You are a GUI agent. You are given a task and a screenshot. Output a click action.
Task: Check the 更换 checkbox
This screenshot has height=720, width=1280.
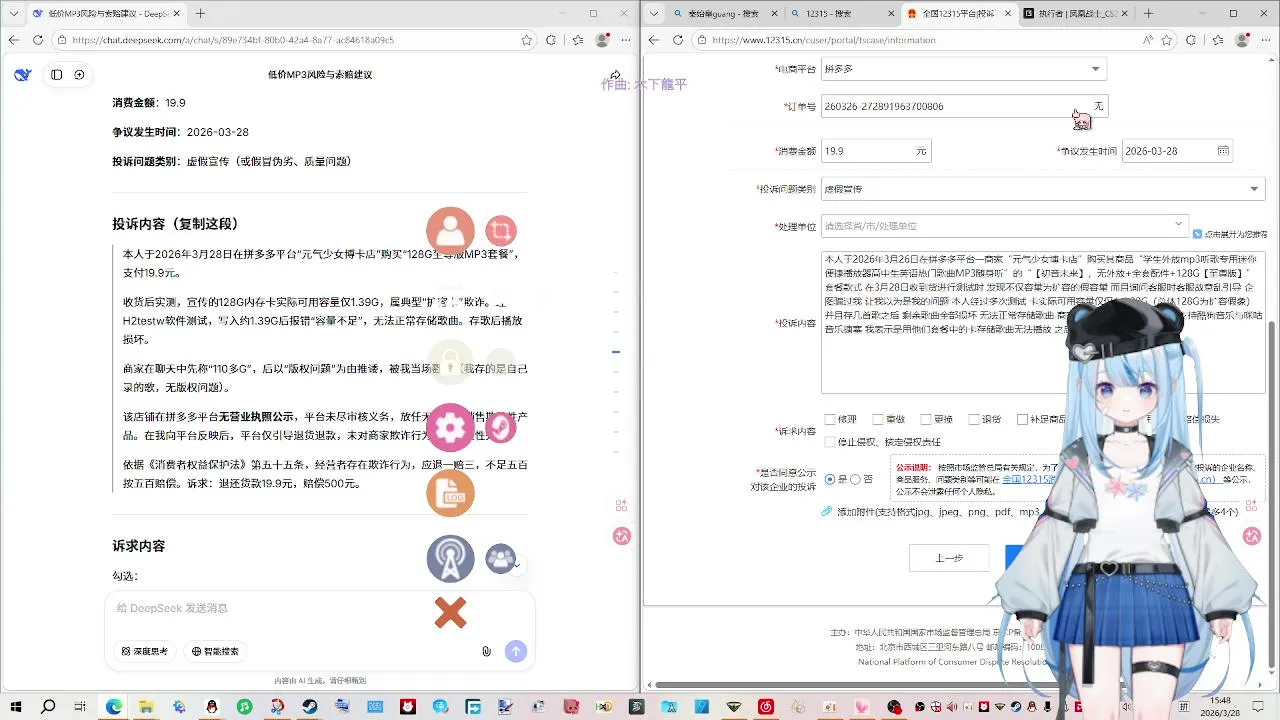(x=925, y=420)
